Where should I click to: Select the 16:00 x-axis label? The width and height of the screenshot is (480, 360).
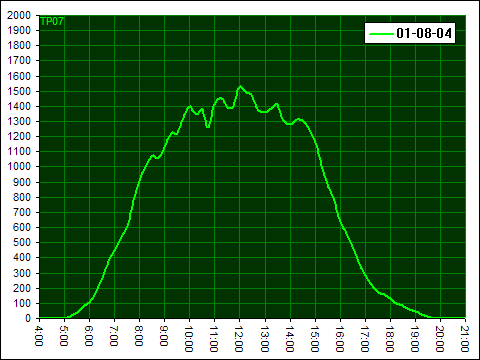pos(339,339)
